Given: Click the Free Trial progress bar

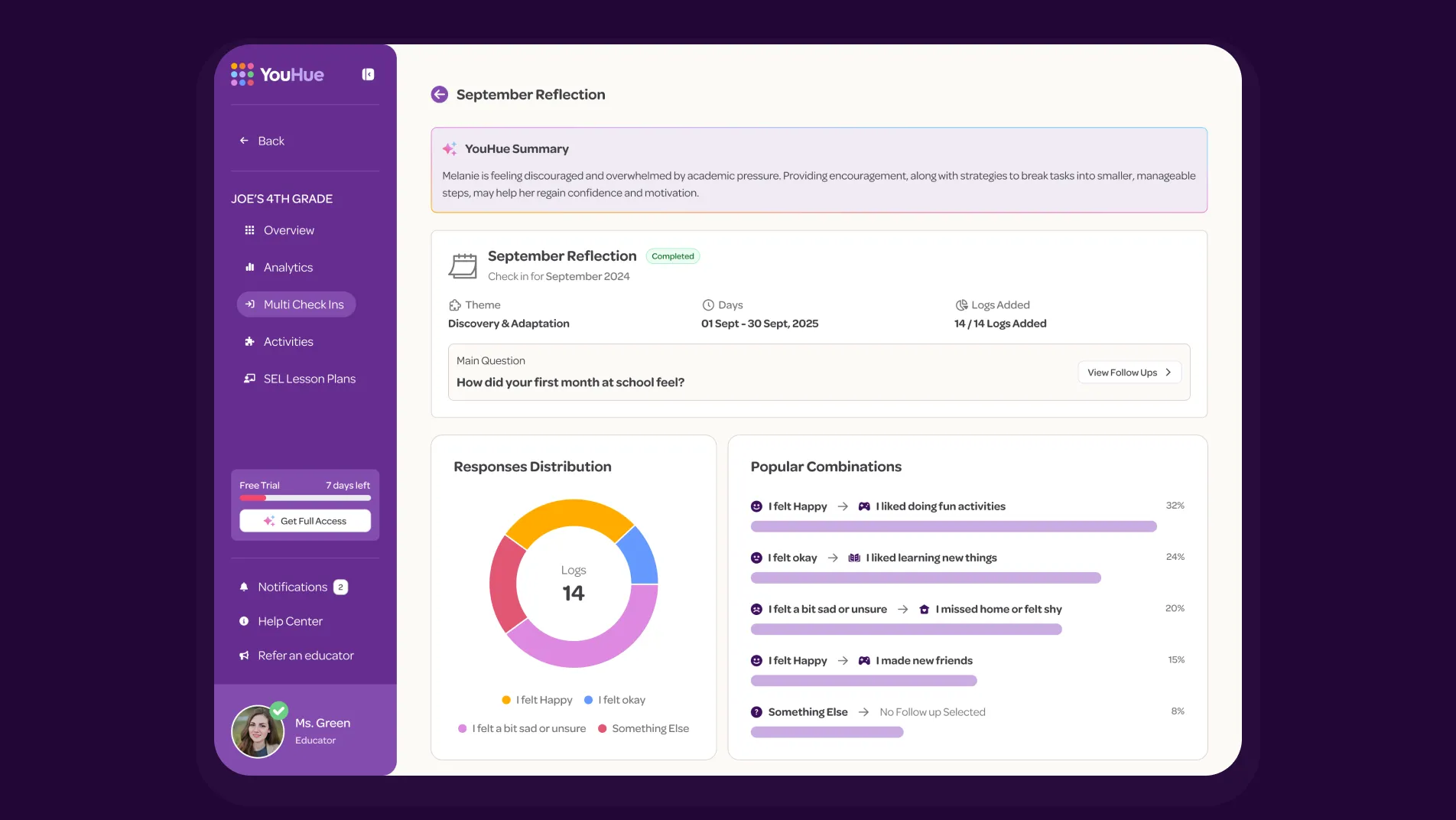Looking at the screenshot, I should [x=305, y=498].
